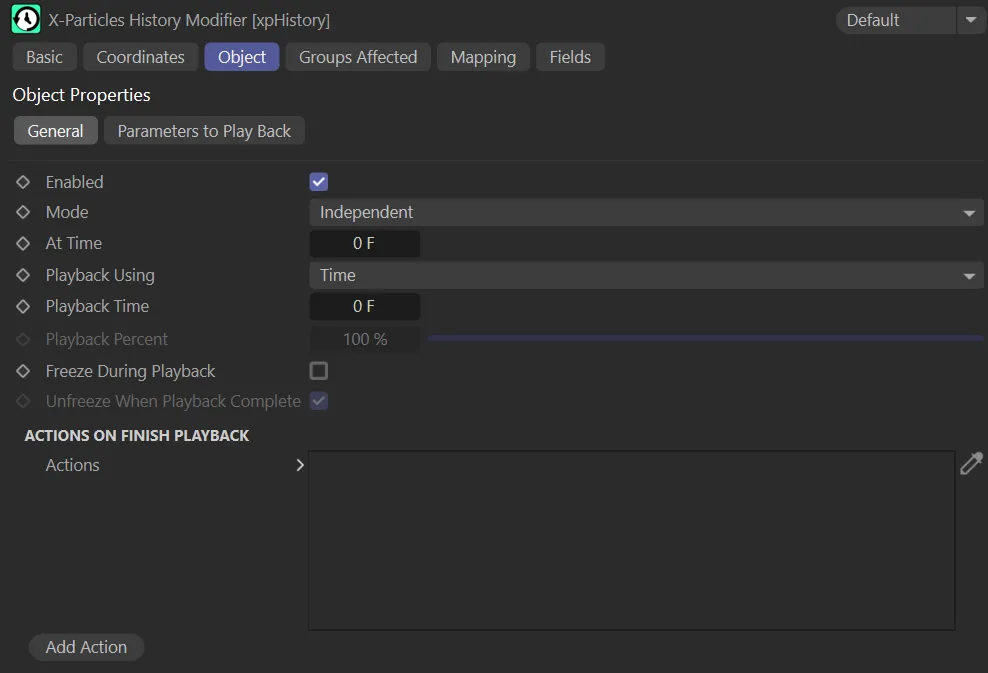Click the Add Action button
Viewport: 988px width, 673px height.
click(x=86, y=647)
